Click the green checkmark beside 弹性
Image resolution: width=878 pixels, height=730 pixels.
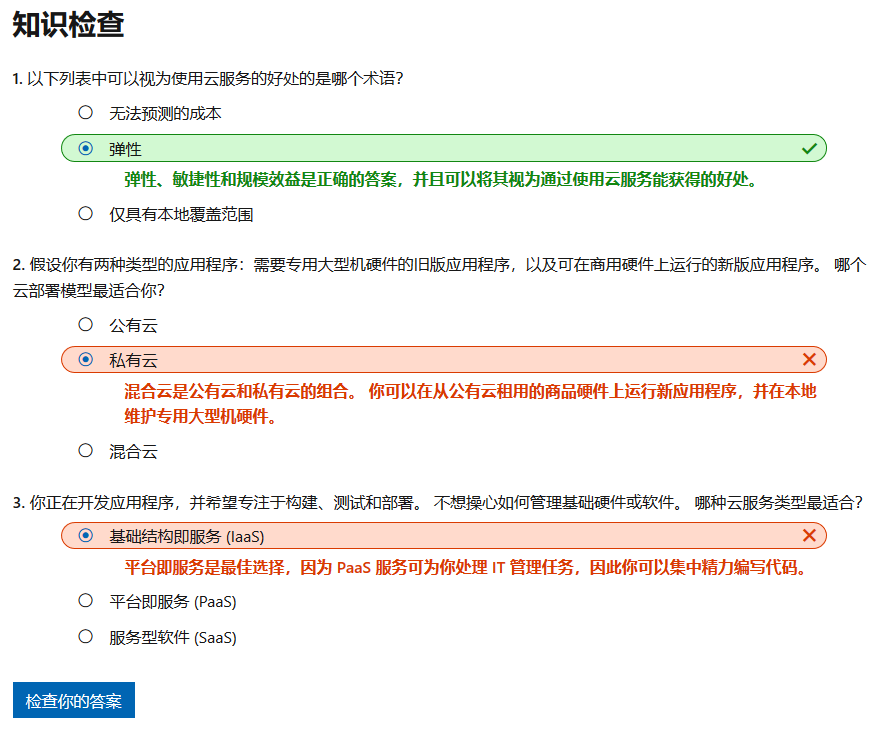click(x=809, y=148)
